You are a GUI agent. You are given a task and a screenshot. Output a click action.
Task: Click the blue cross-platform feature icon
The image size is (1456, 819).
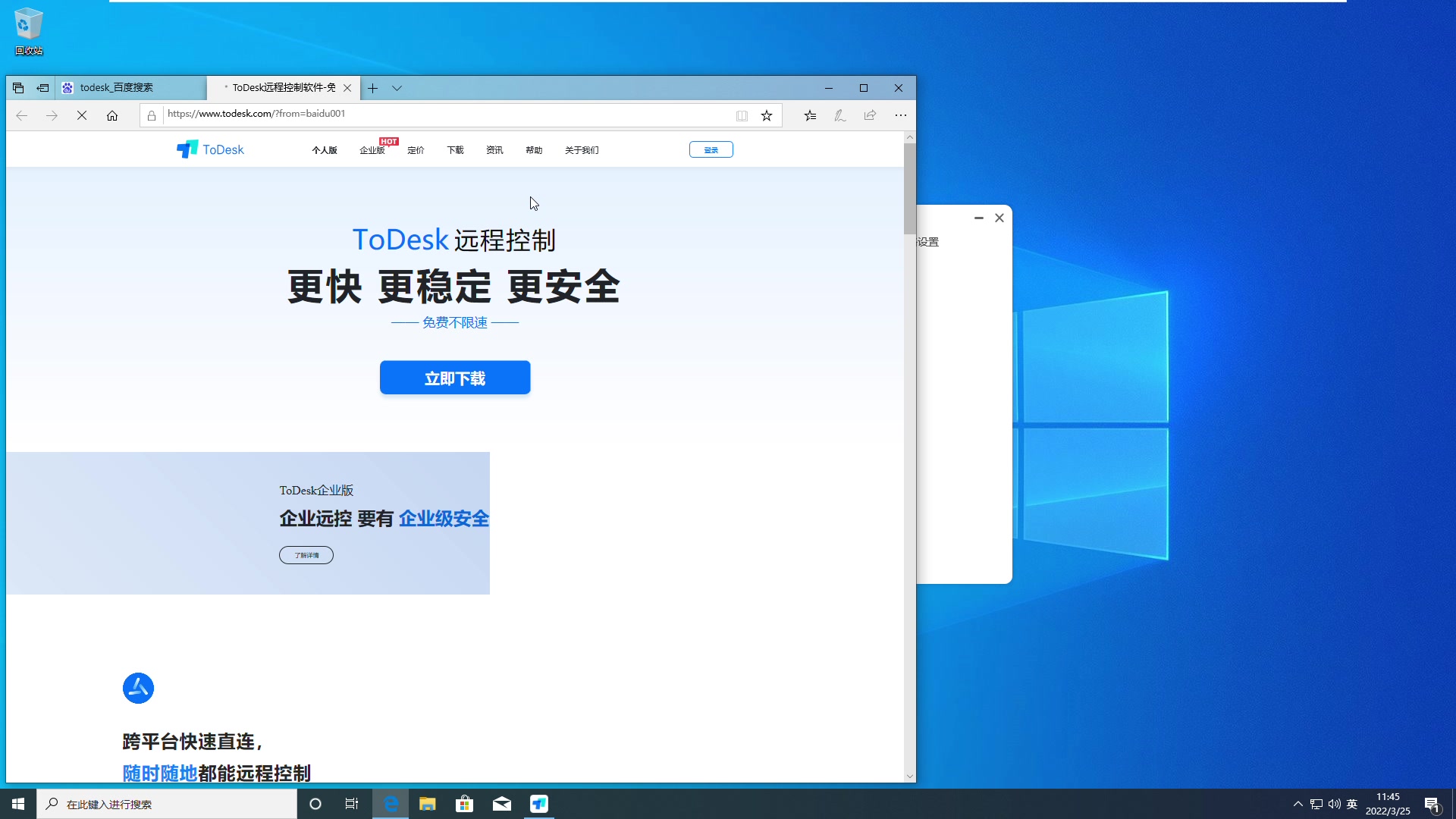[138, 688]
